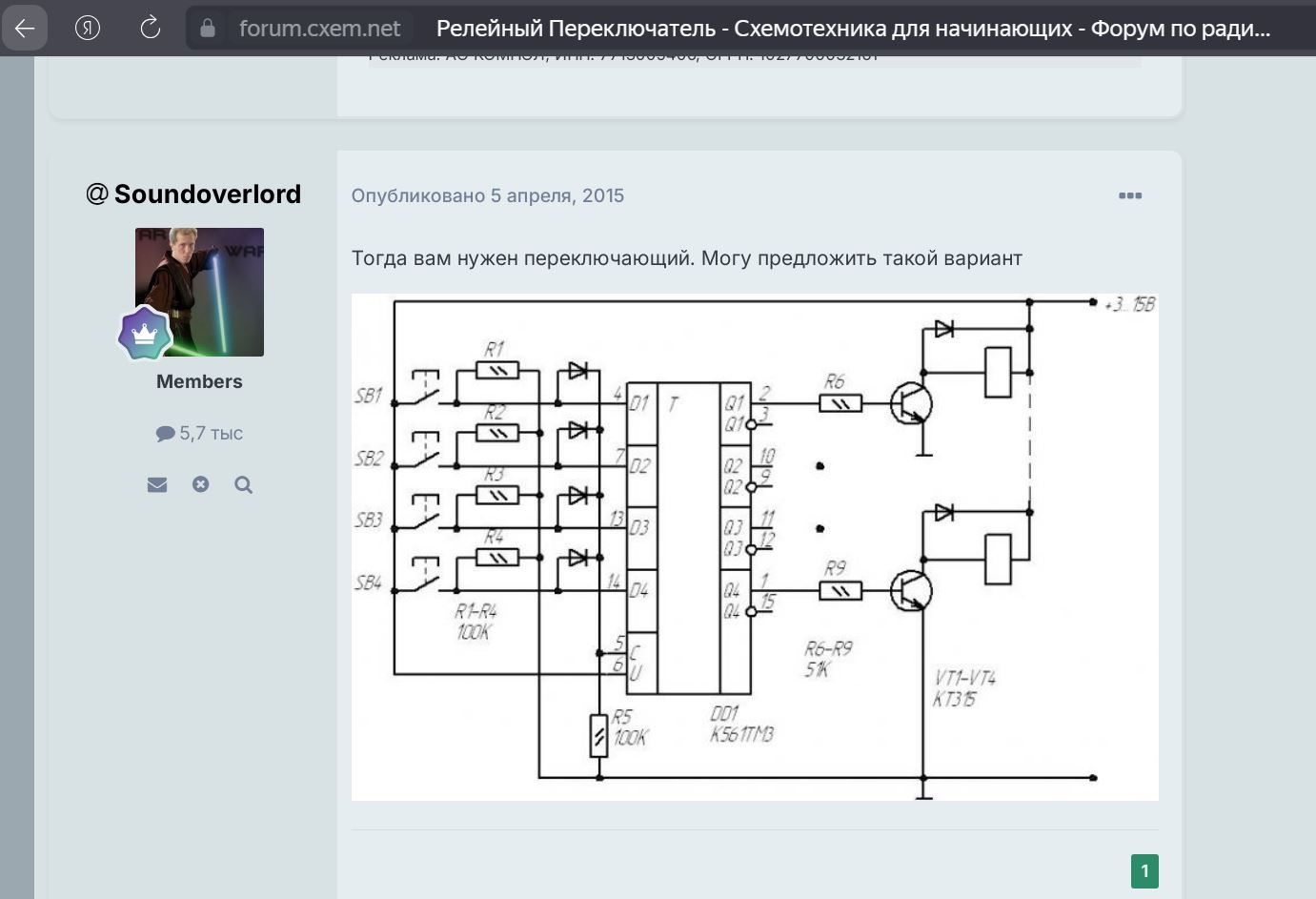Click the padlock site security icon
Viewport: 1316px width, 899px height.
(x=207, y=29)
